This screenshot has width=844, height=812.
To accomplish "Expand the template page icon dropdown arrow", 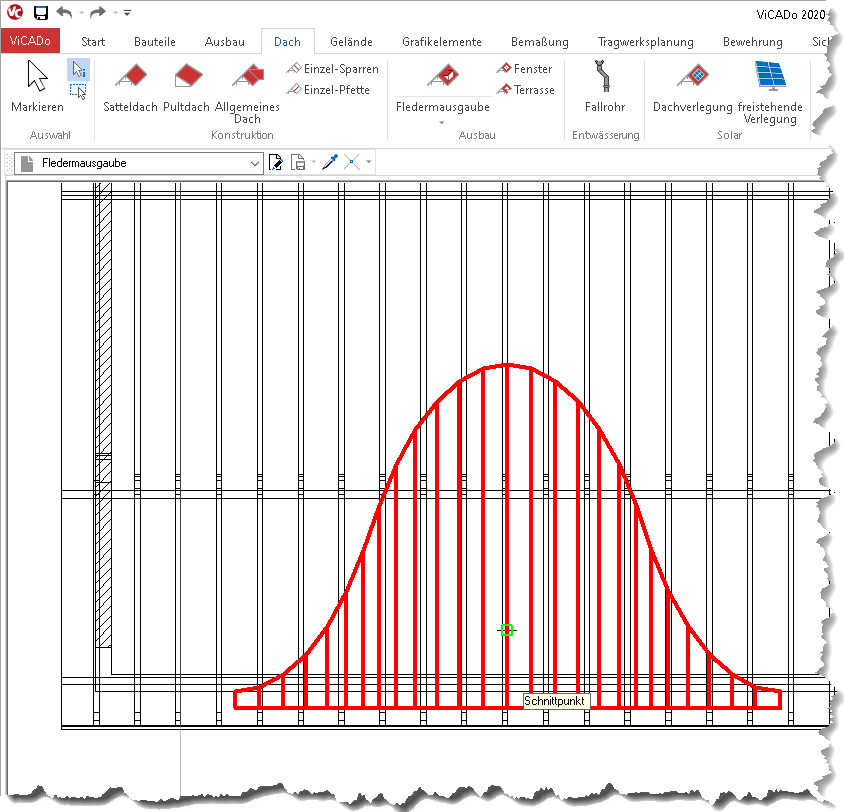I will 314,162.
